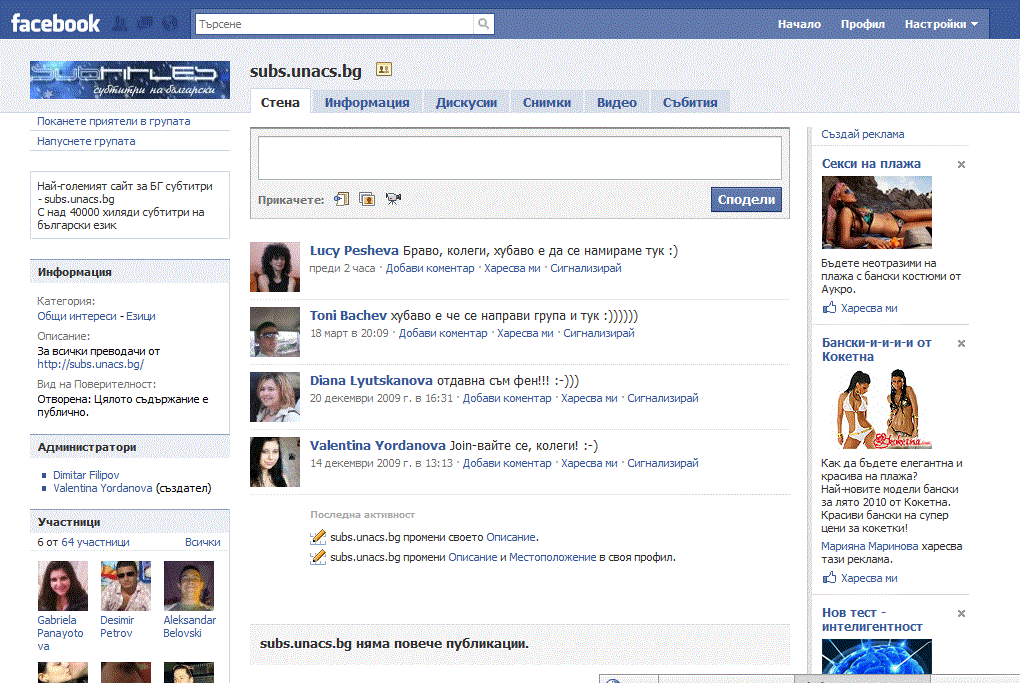Like Toni Bachev's post

(x=525, y=333)
